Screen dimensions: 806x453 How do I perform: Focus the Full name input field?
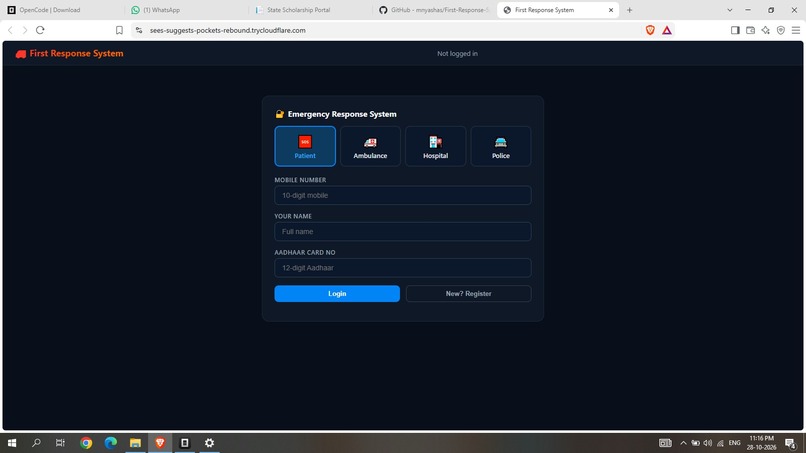pyautogui.click(x=402, y=231)
